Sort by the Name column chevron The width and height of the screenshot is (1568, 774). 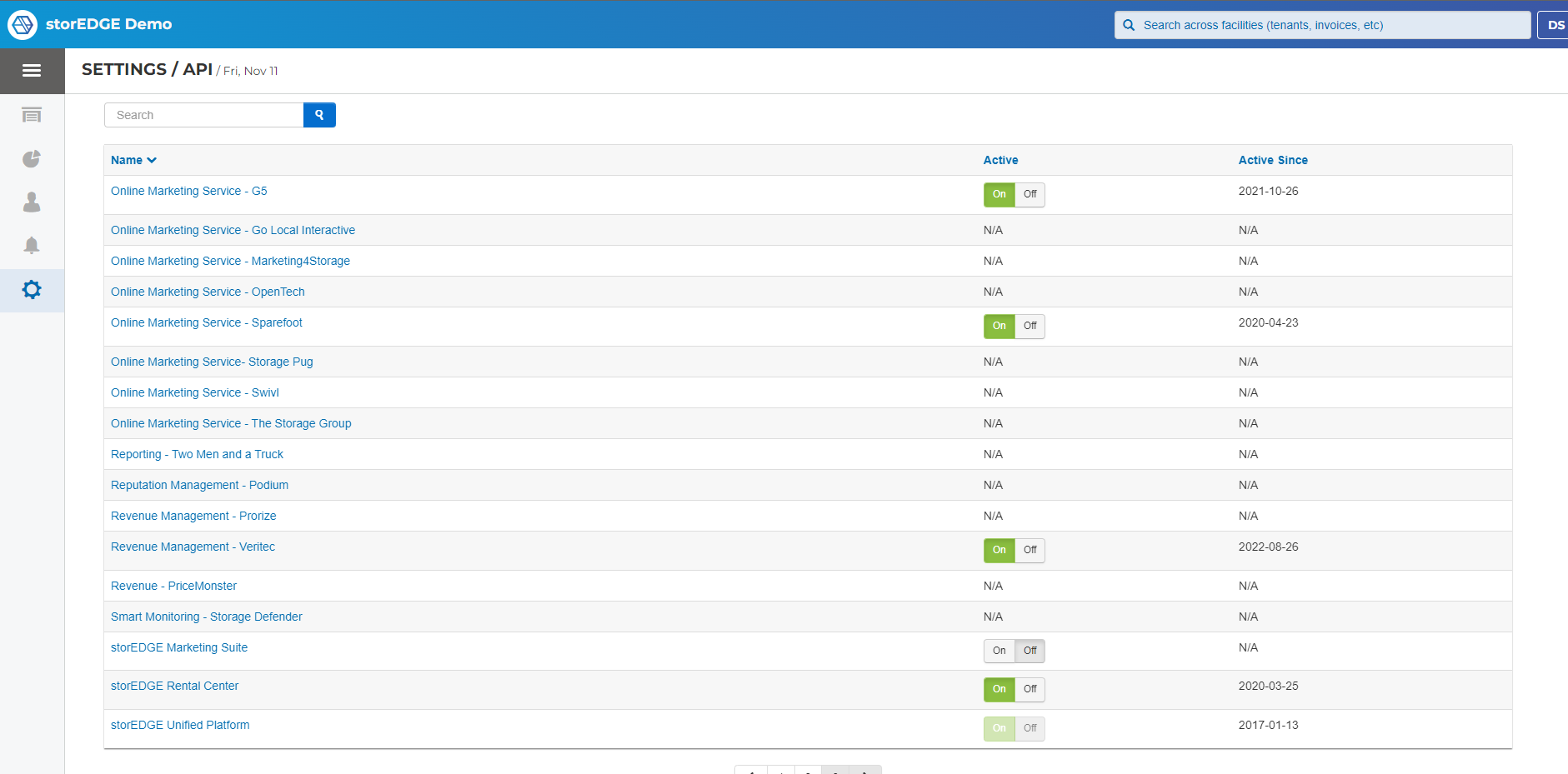click(x=152, y=160)
